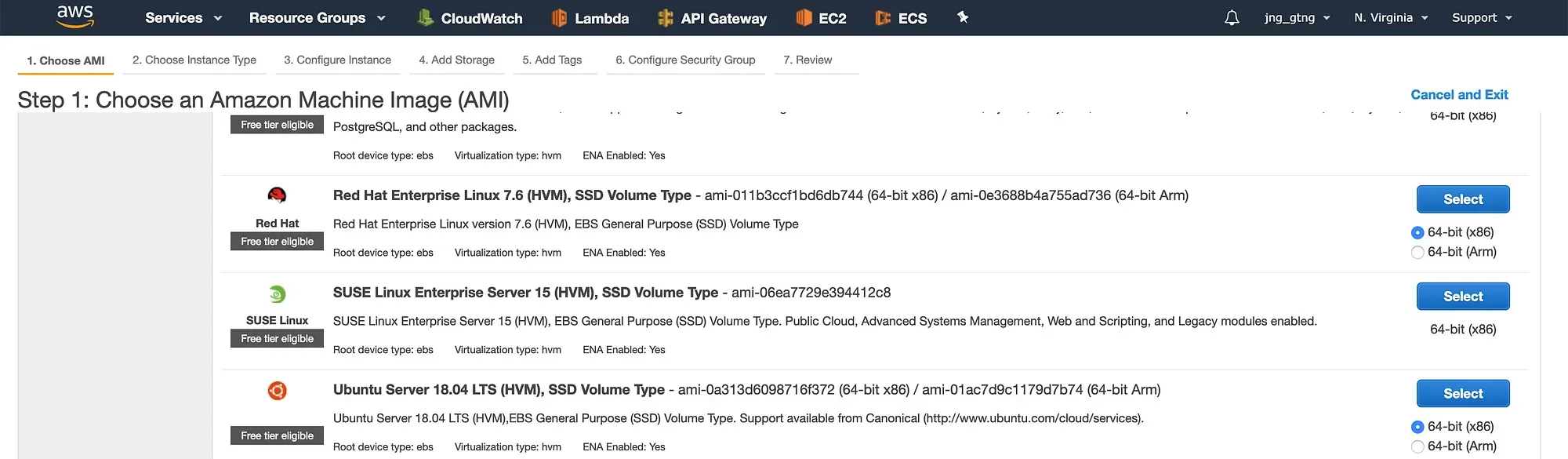
Task: Click the Cancel and Exit link
Action: 1459,95
